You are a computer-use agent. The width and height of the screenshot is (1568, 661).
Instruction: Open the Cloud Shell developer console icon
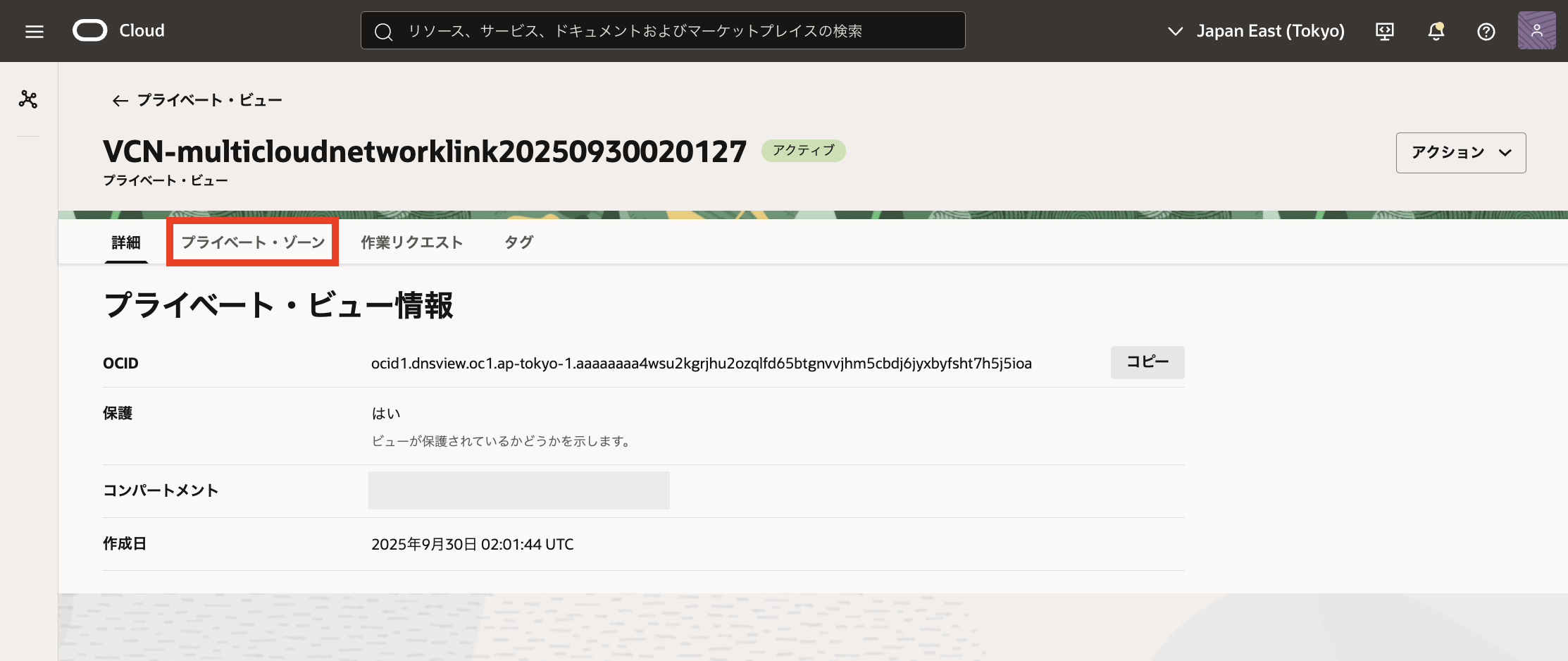tap(1385, 31)
